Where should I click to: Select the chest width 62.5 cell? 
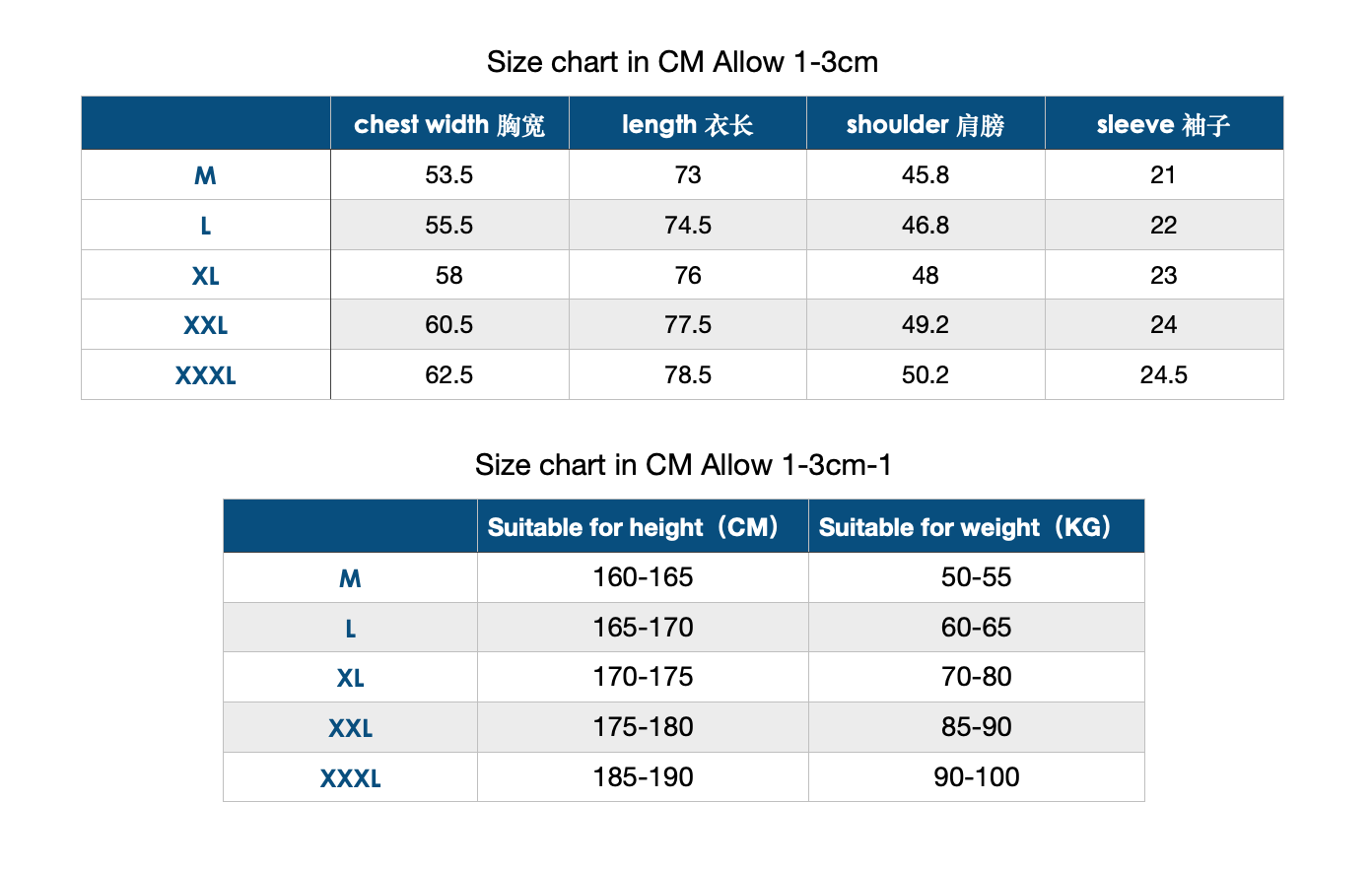coord(449,375)
